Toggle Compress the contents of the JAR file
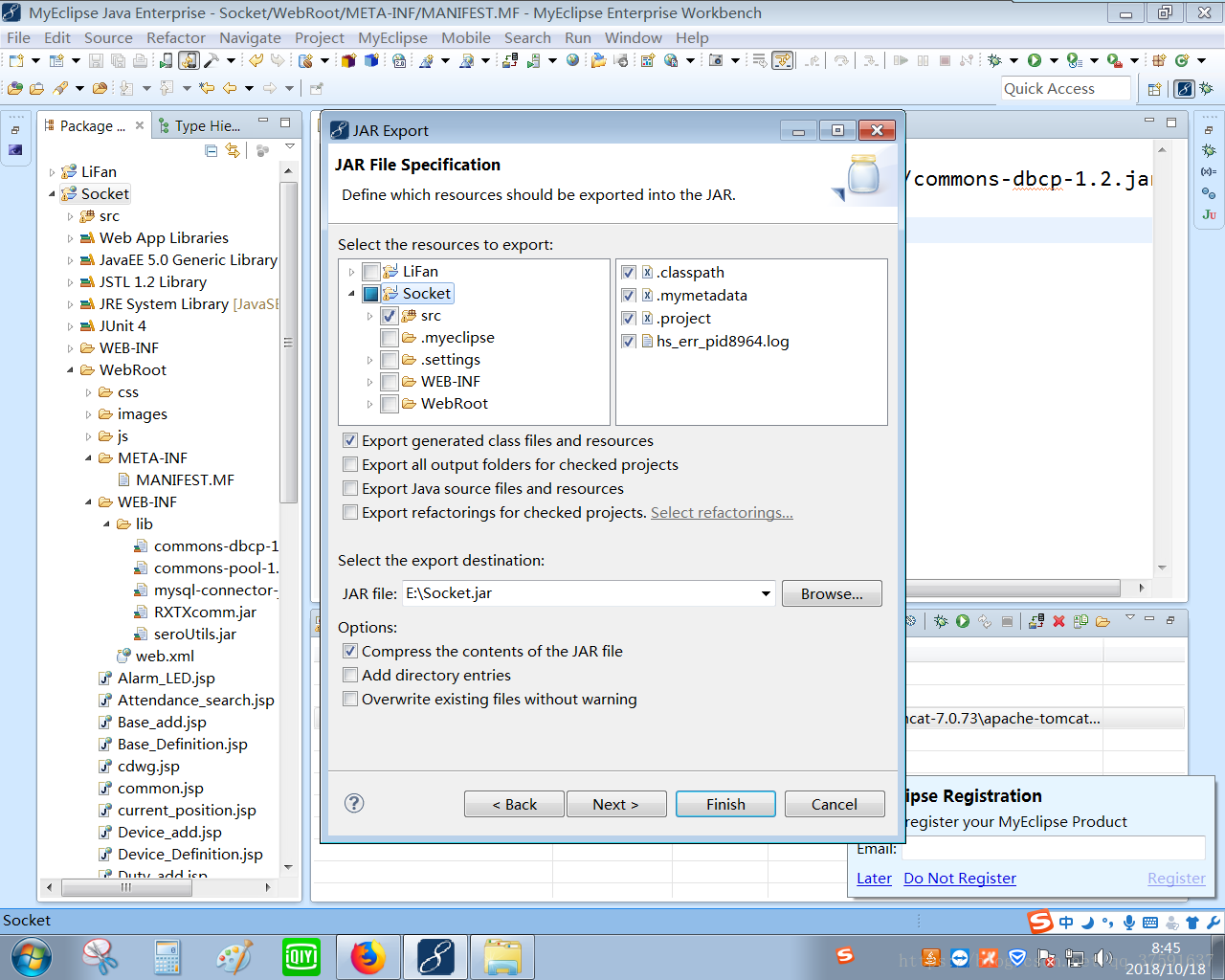Screen dimensions: 1225x980 [350, 652]
